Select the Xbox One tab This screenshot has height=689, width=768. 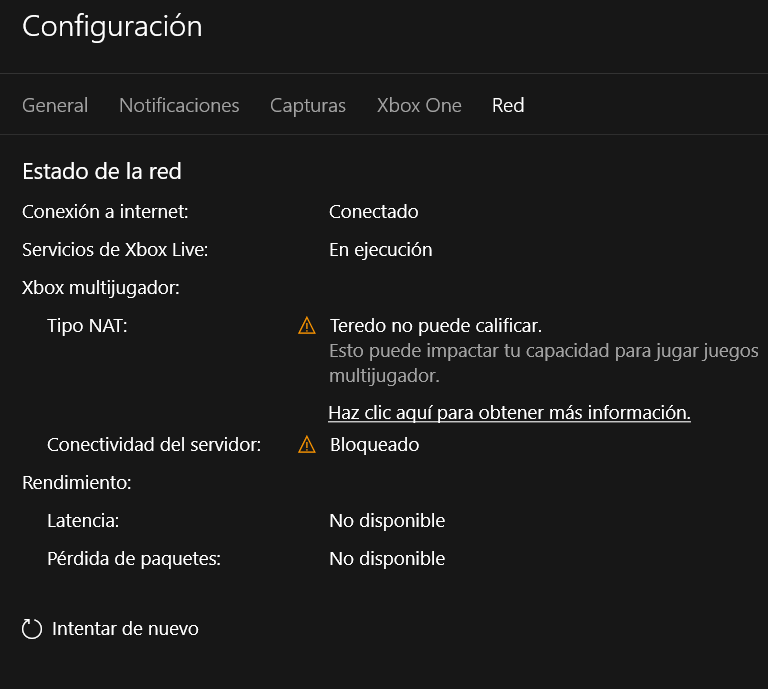click(419, 105)
